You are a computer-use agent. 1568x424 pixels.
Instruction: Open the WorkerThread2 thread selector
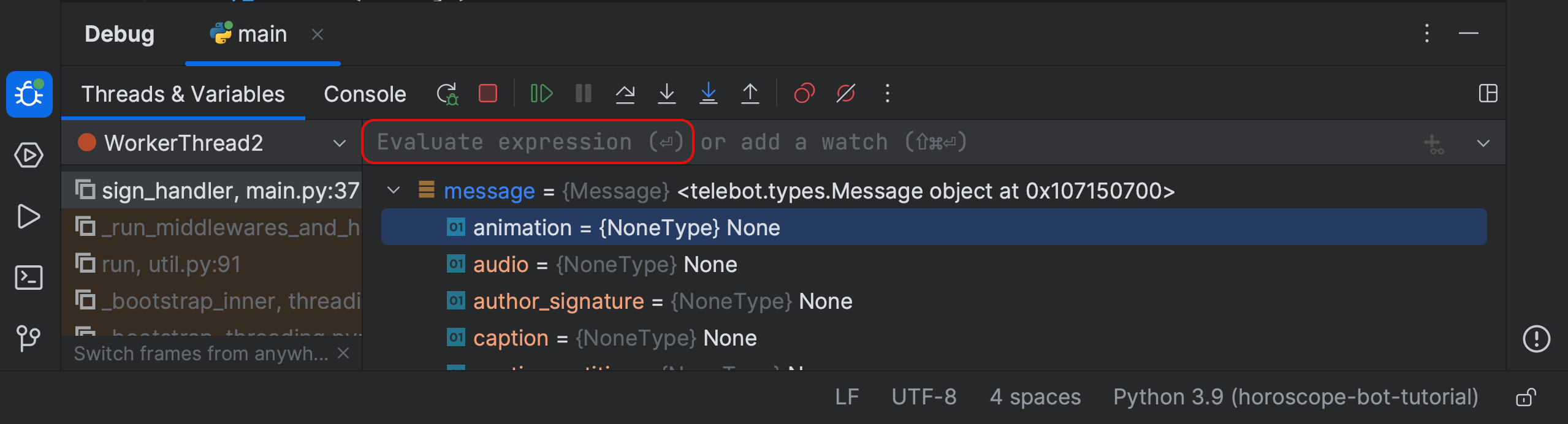[x=339, y=143]
